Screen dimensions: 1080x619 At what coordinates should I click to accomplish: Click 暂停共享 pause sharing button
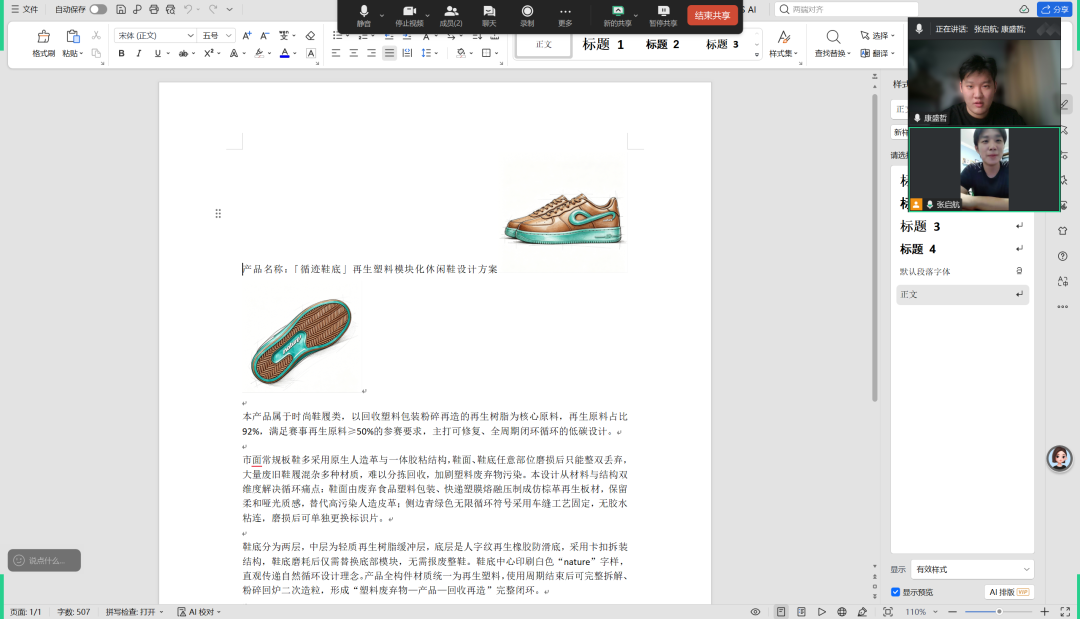click(x=663, y=16)
